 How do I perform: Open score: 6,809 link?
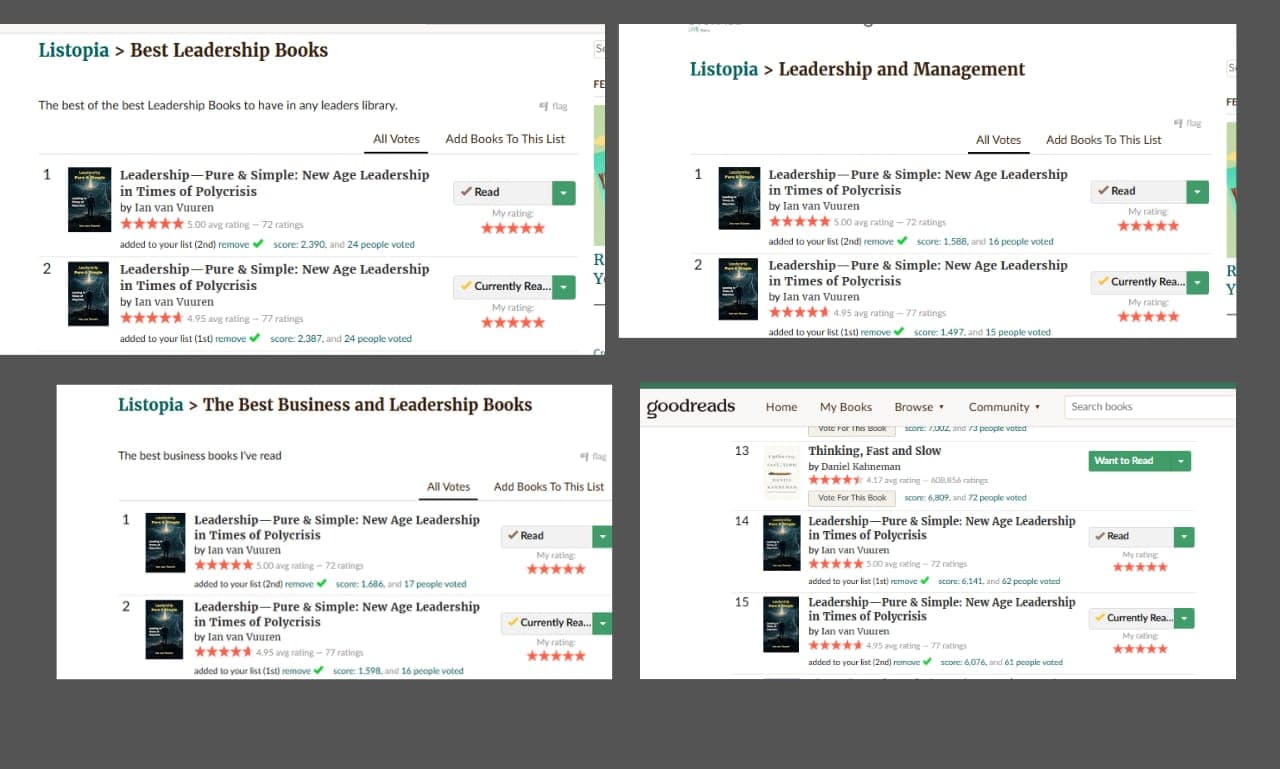927,497
